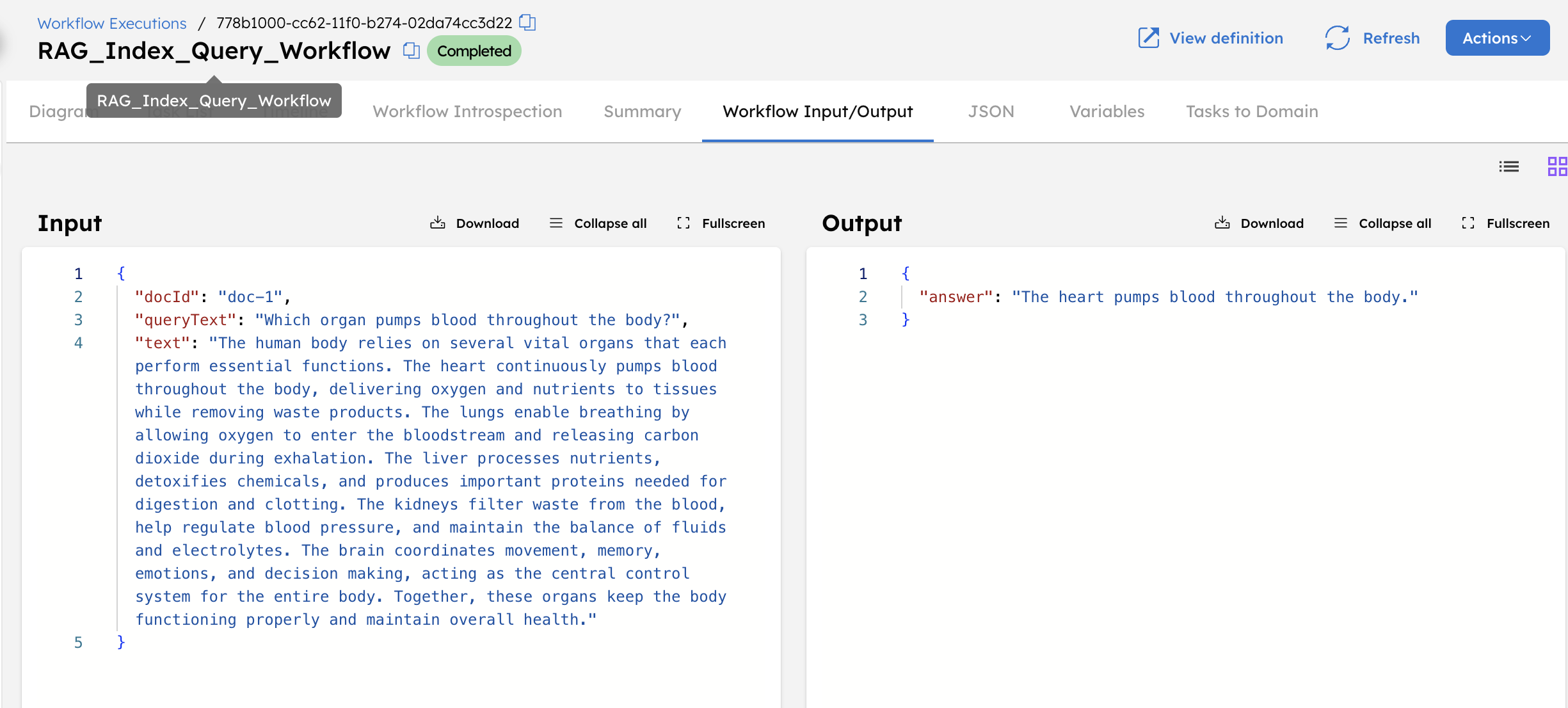
Task: Copy the workflow name RAG_Index_Query_Workflow
Action: coord(410,51)
